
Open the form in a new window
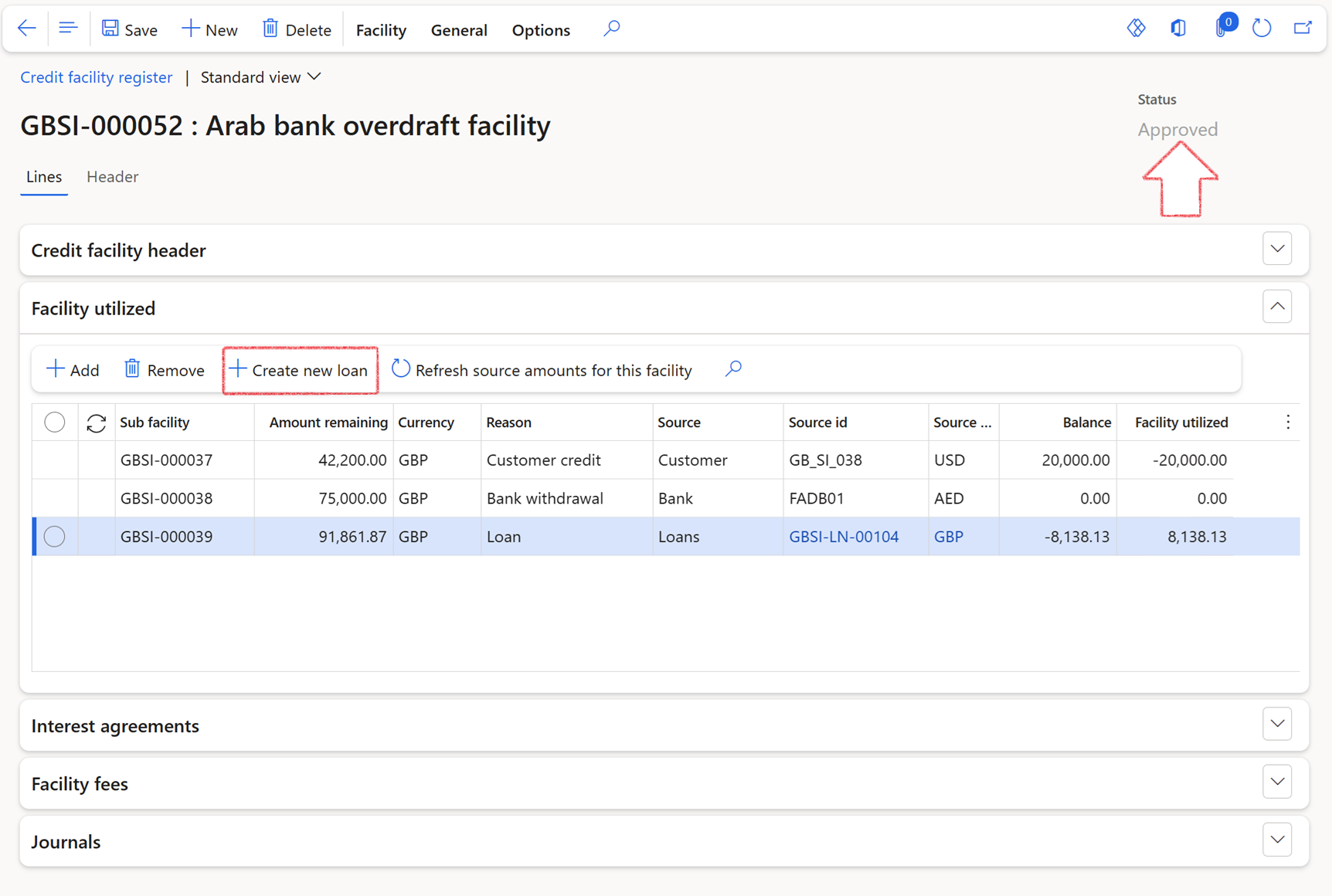1303,27
